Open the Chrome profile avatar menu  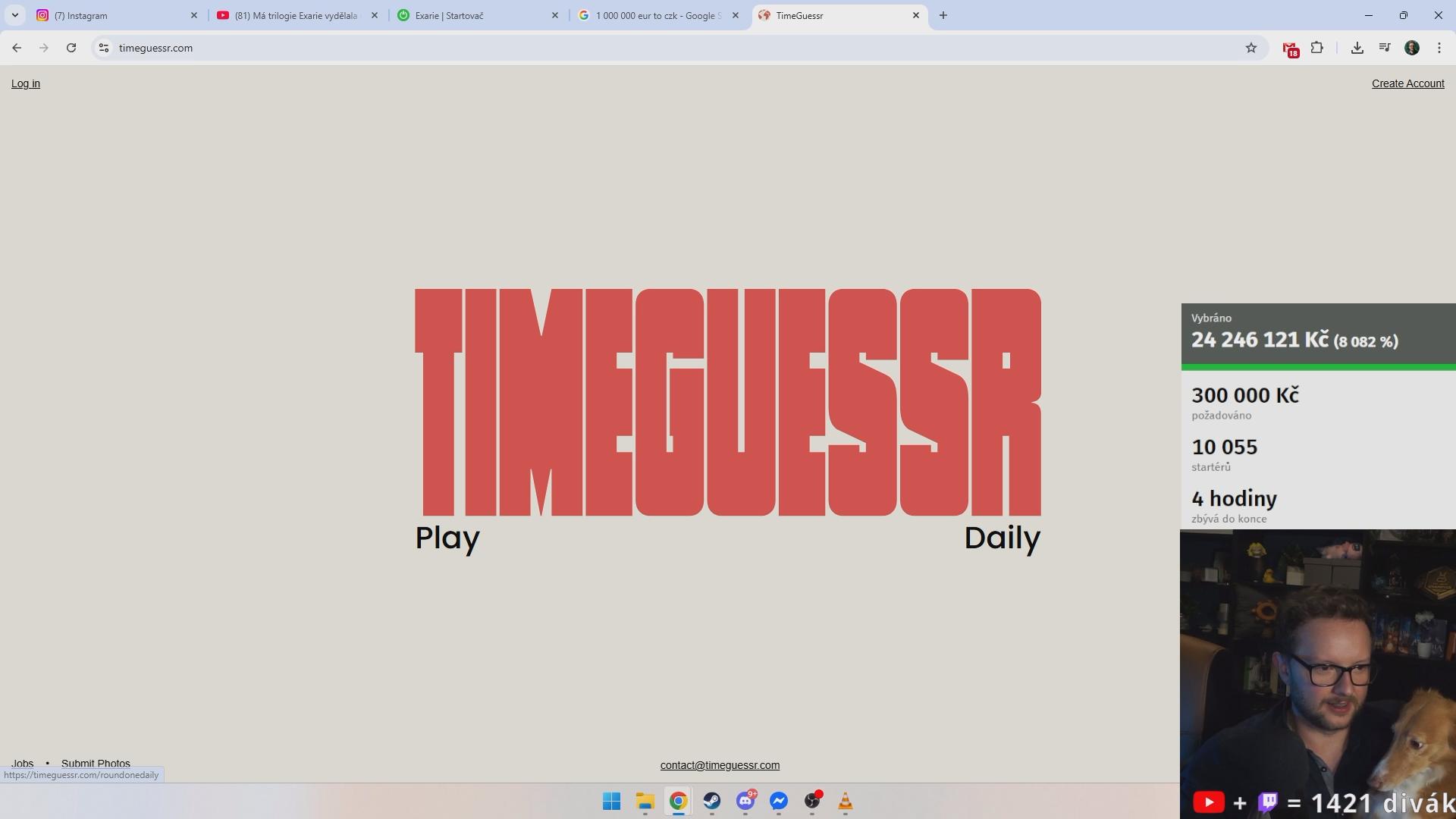[x=1412, y=48]
